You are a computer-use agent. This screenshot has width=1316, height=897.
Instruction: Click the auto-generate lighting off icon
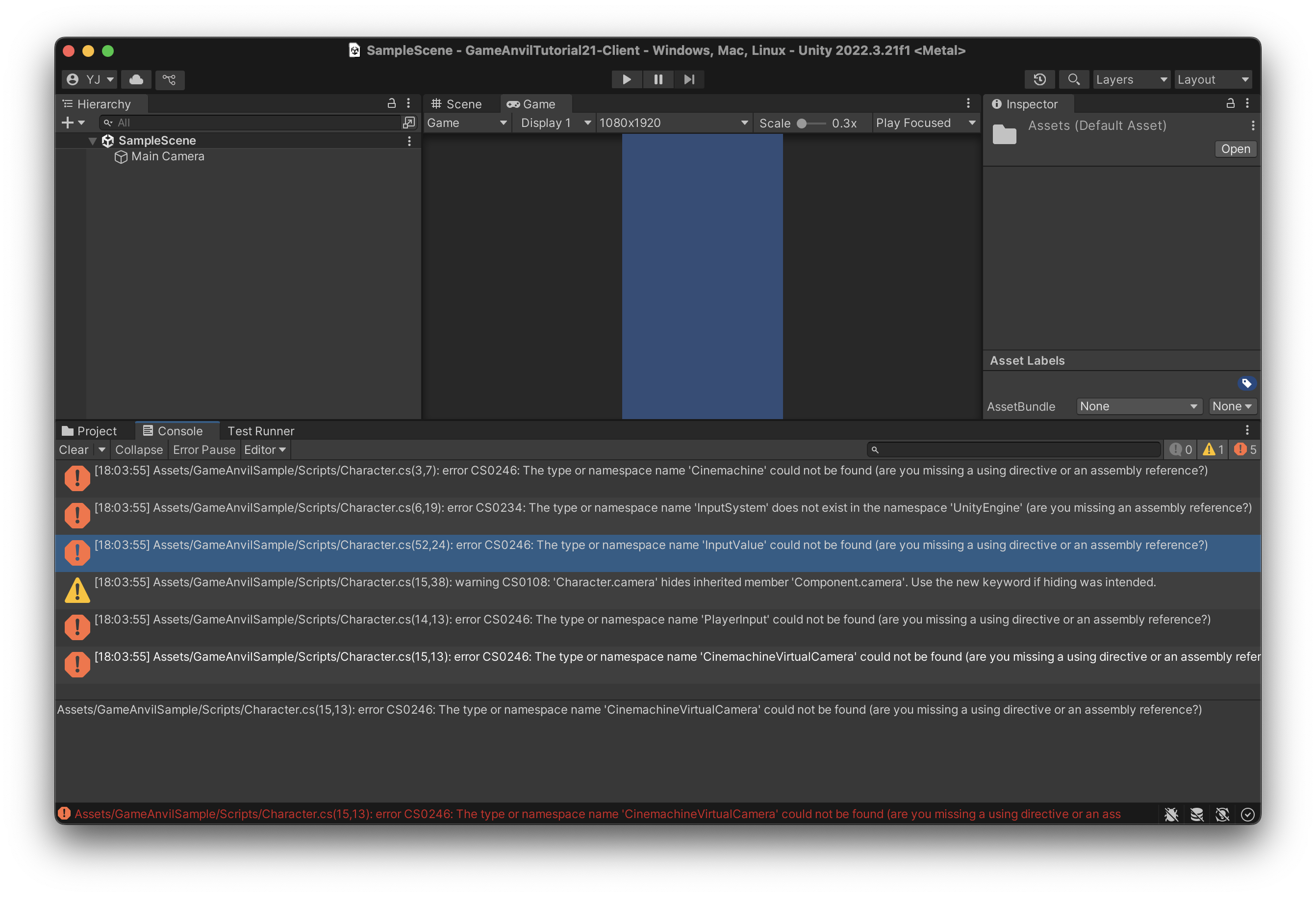click(1222, 814)
